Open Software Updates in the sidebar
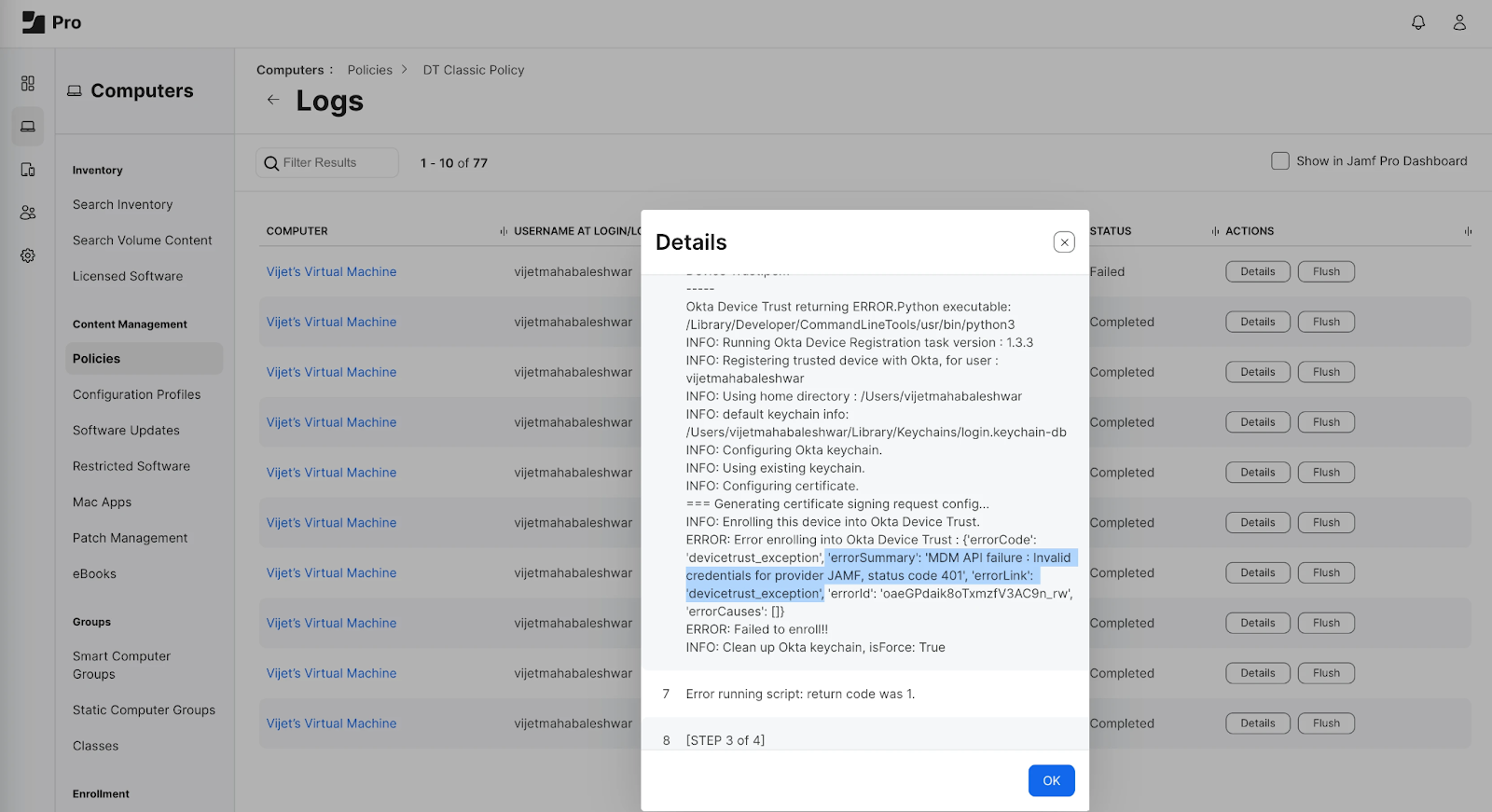1492x812 pixels. tap(126, 431)
